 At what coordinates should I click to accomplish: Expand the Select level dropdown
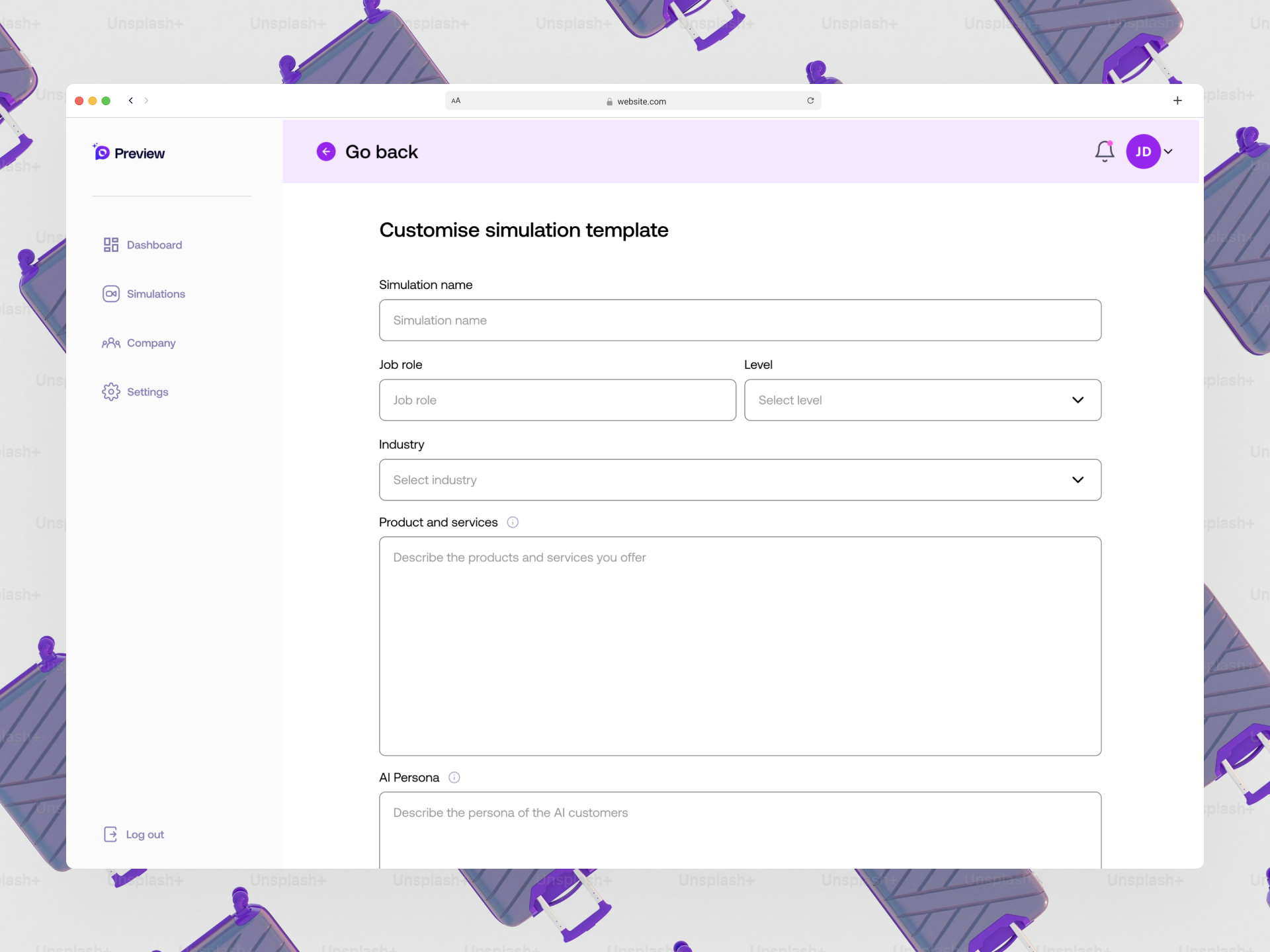click(922, 400)
